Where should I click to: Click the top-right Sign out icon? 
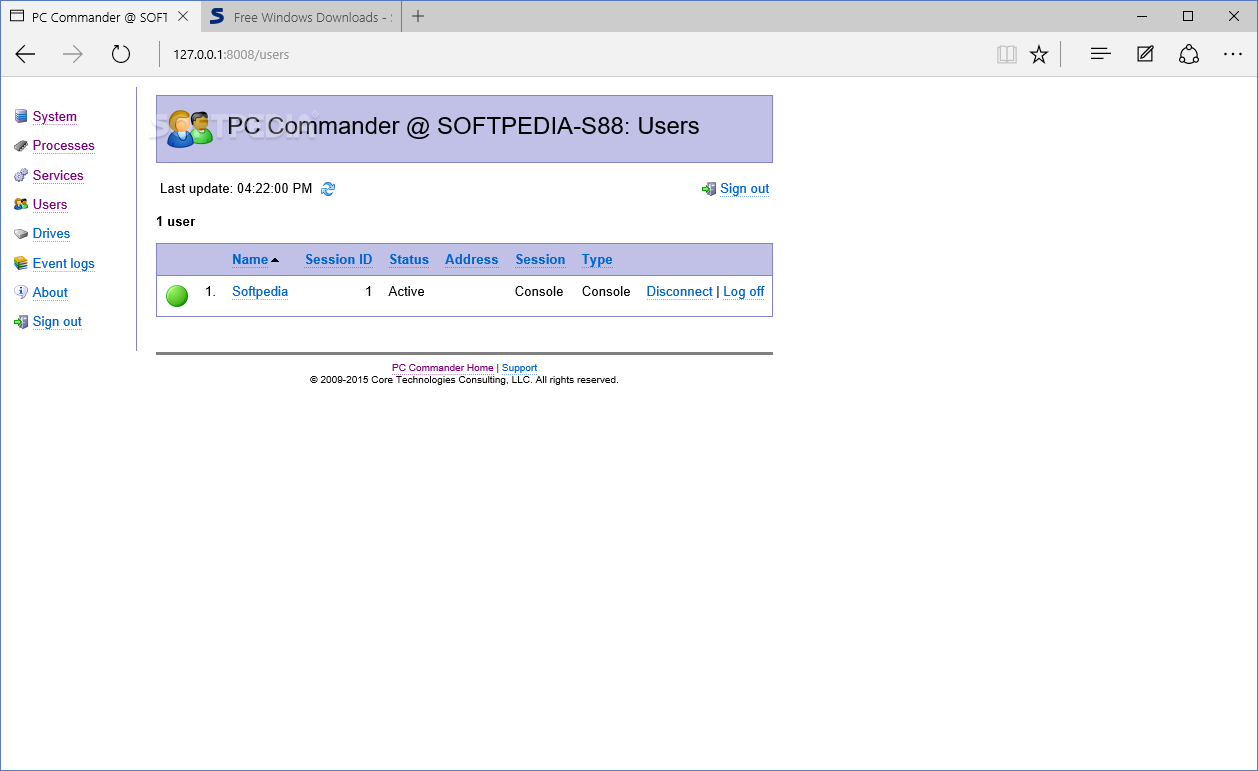point(709,189)
